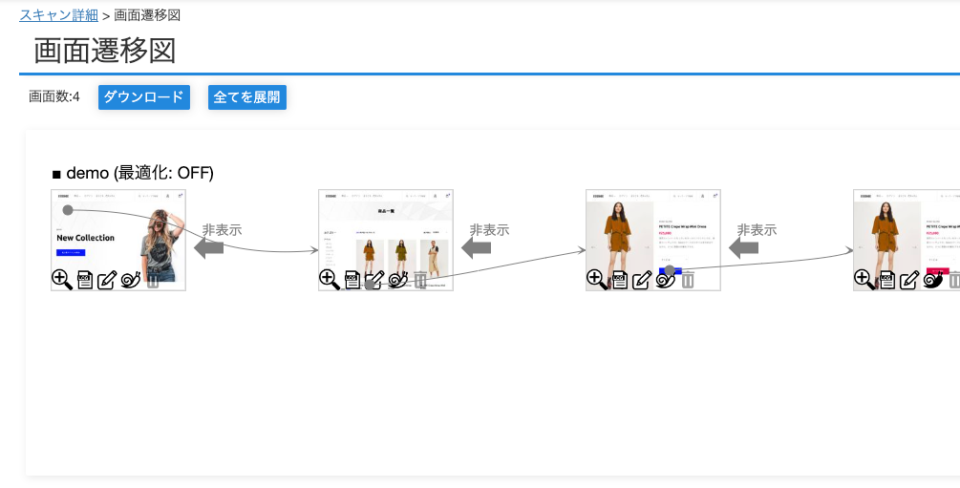Open the log of the New Collection screen
The height and width of the screenshot is (488, 960).
85,280
